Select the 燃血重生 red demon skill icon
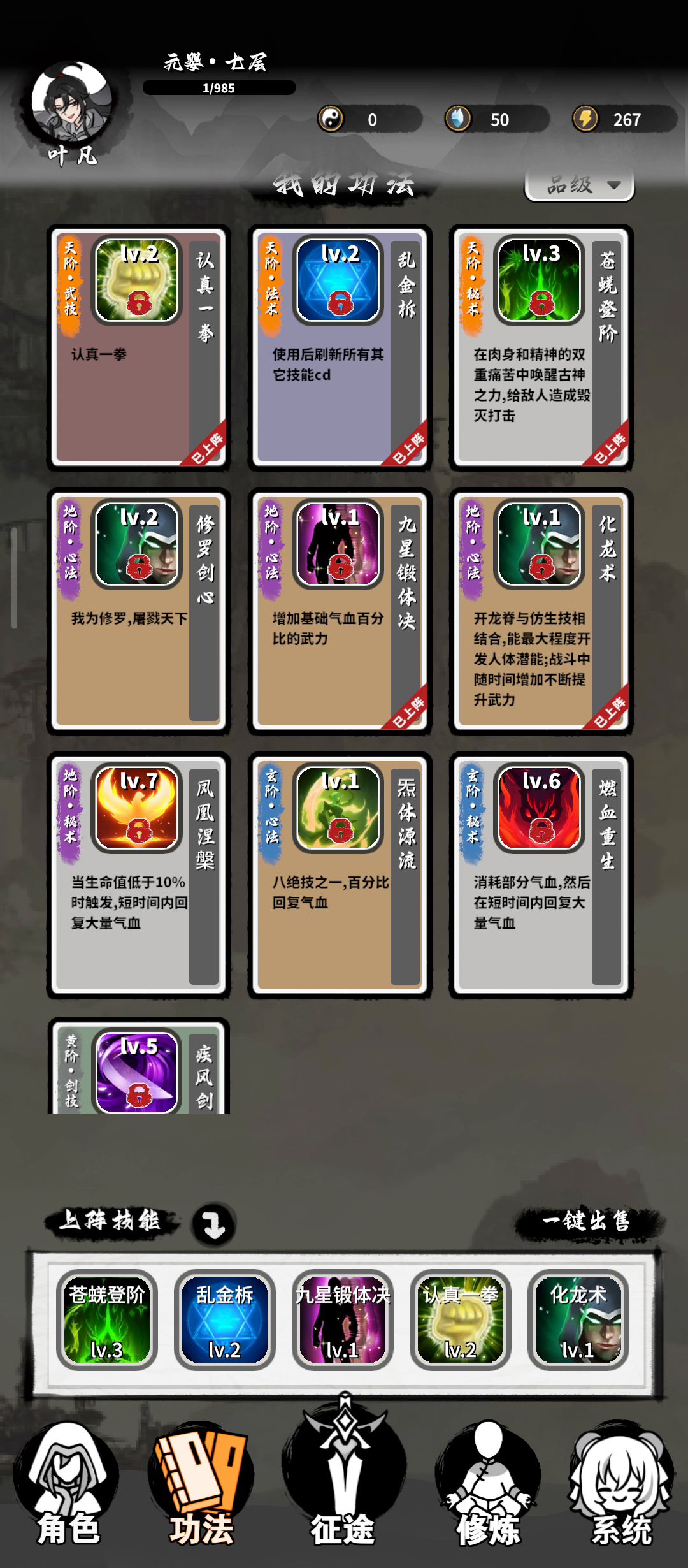The image size is (688, 1568). [540, 808]
